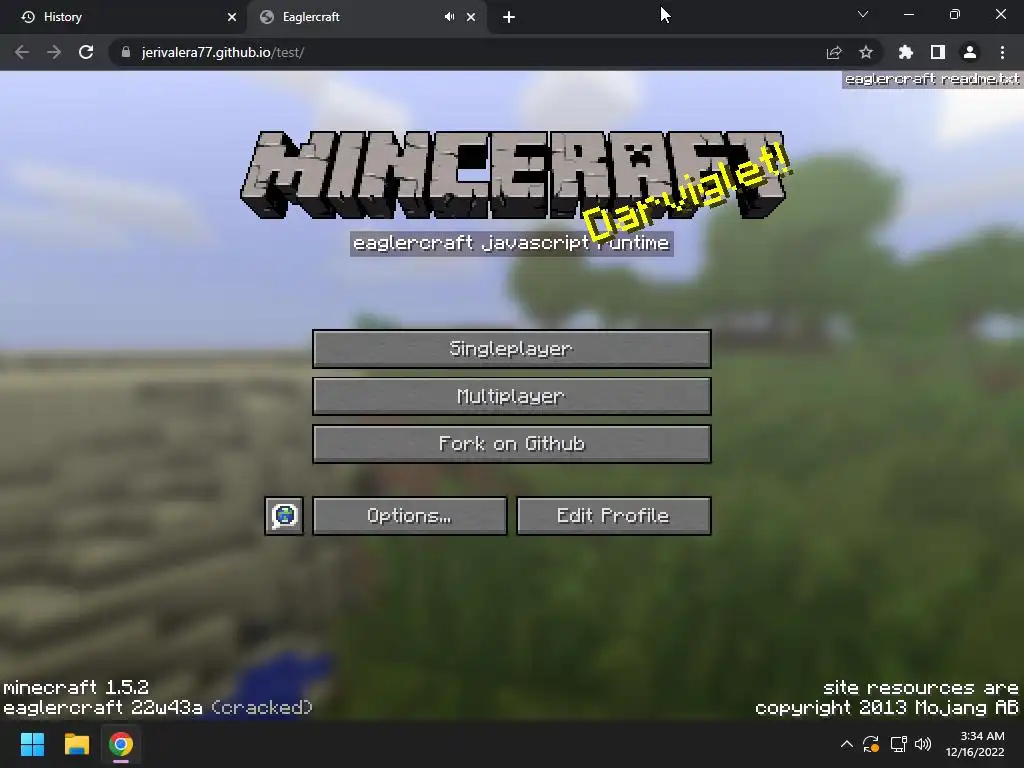Image resolution: width=1024 pixels, height=768 pixels.
Task: Click the Fork on Github button
Action: pos(511,444)
